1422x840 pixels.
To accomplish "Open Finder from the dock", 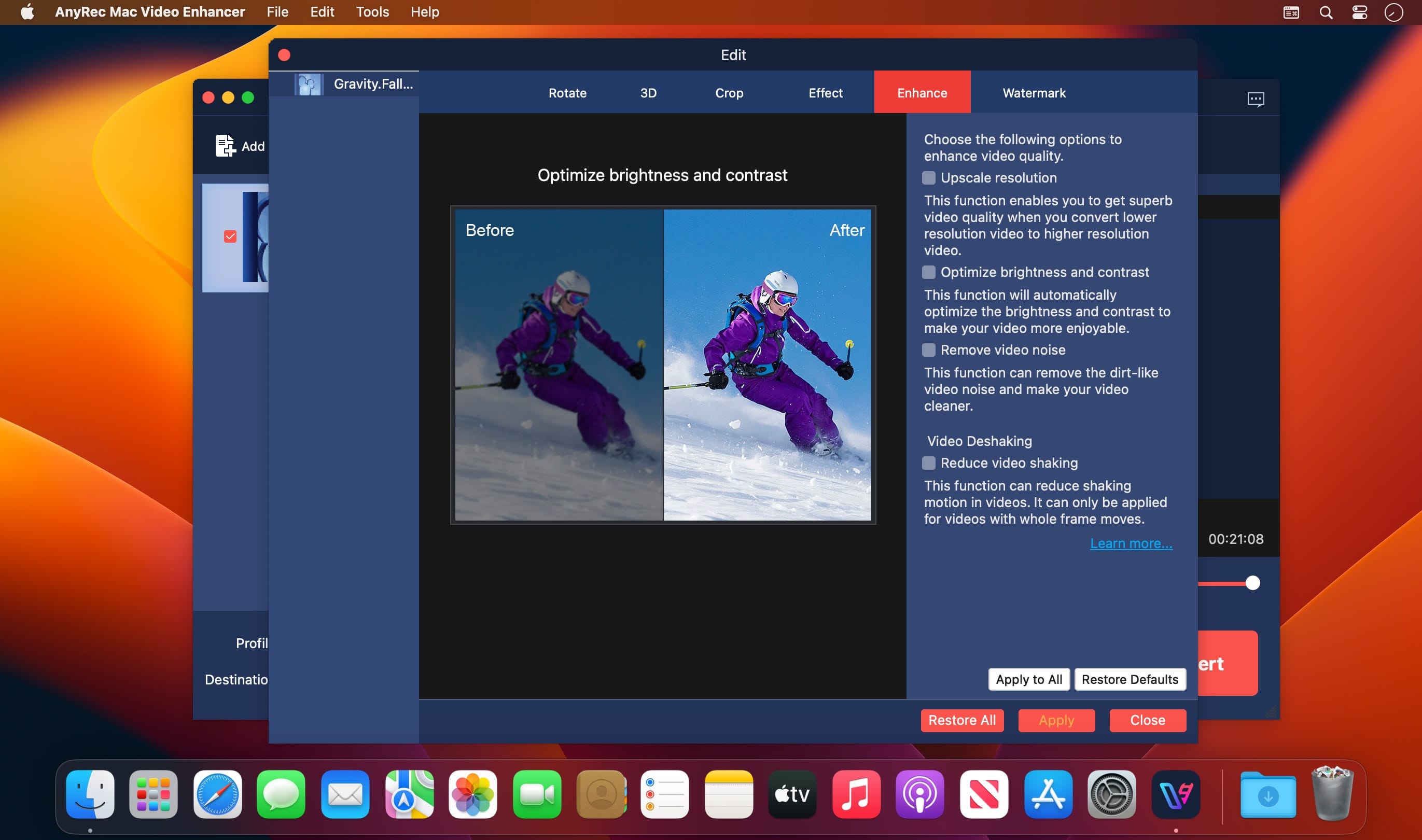I will 90,794.
